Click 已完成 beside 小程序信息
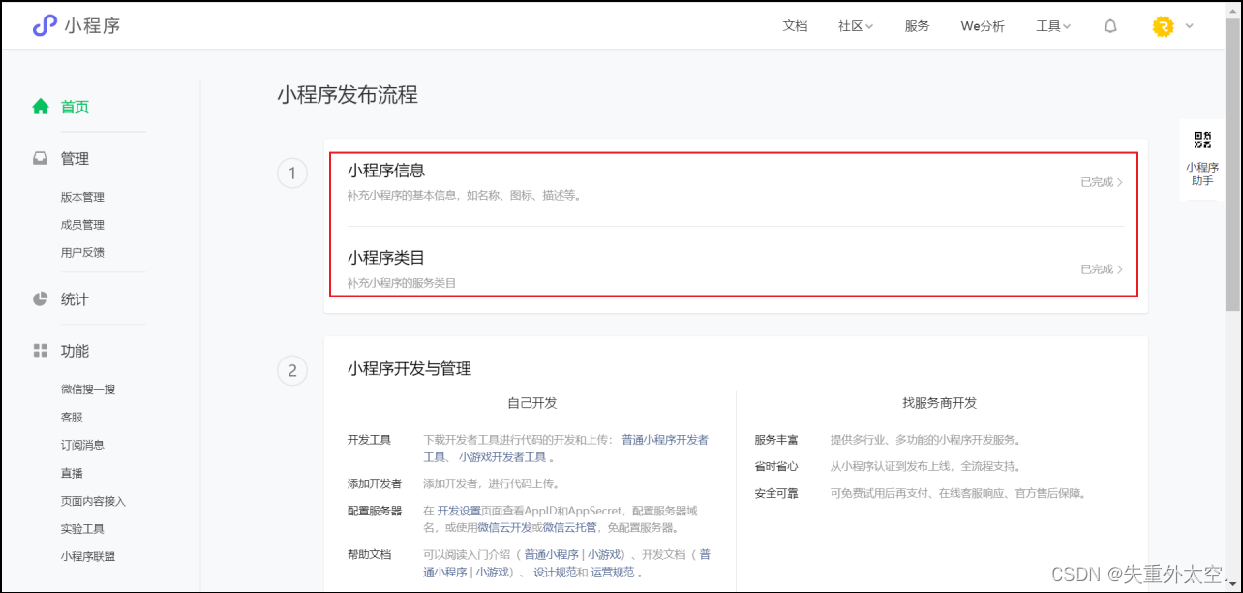1243x593 pixels. click(1099, 184)
